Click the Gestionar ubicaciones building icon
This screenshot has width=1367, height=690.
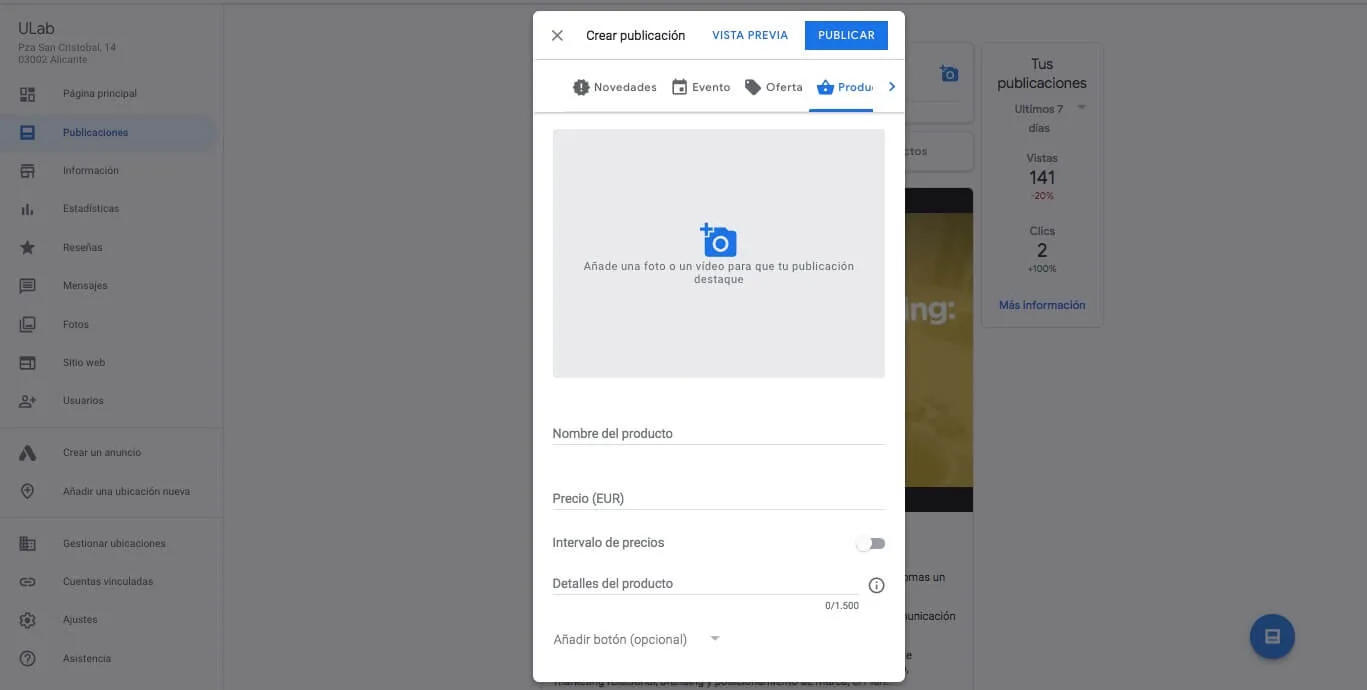tap(27, 543)
